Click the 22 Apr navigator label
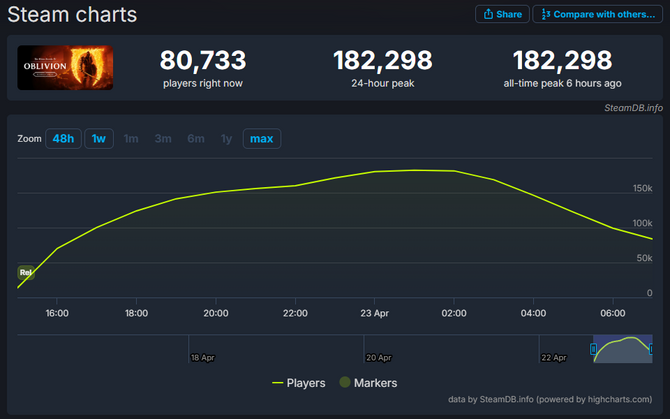Image resolution: width=670 pixels, height=419 pixels. 554,357
